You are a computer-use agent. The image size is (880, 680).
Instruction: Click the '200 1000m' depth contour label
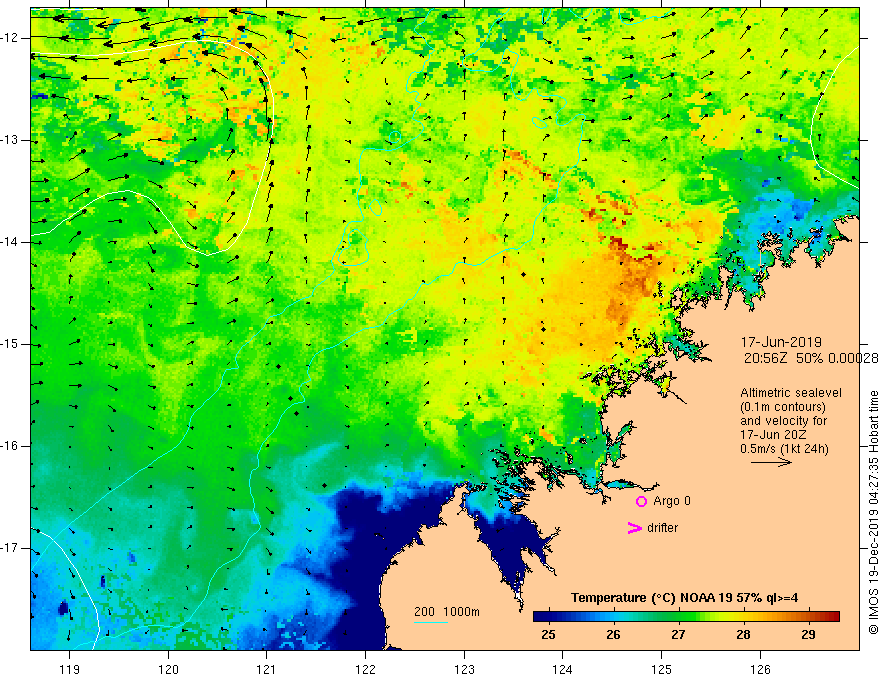(447, 612)
